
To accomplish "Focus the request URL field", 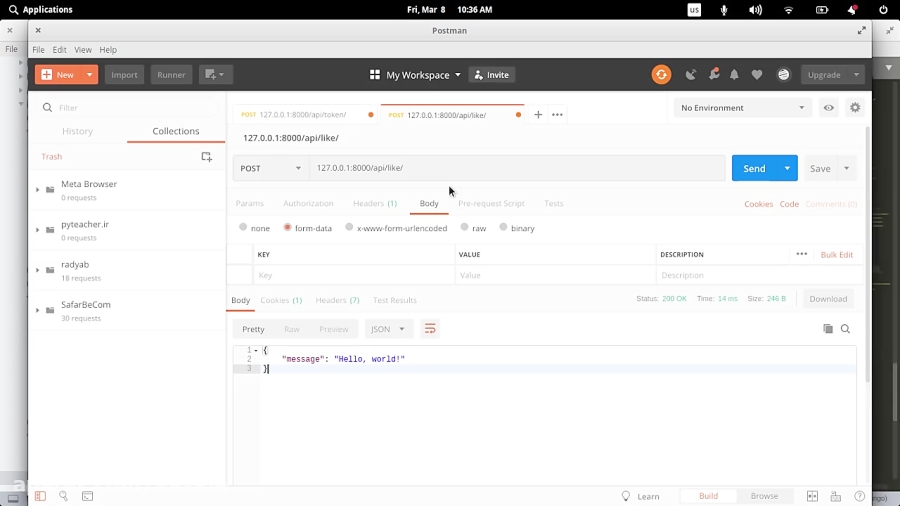I will [517, 168].
